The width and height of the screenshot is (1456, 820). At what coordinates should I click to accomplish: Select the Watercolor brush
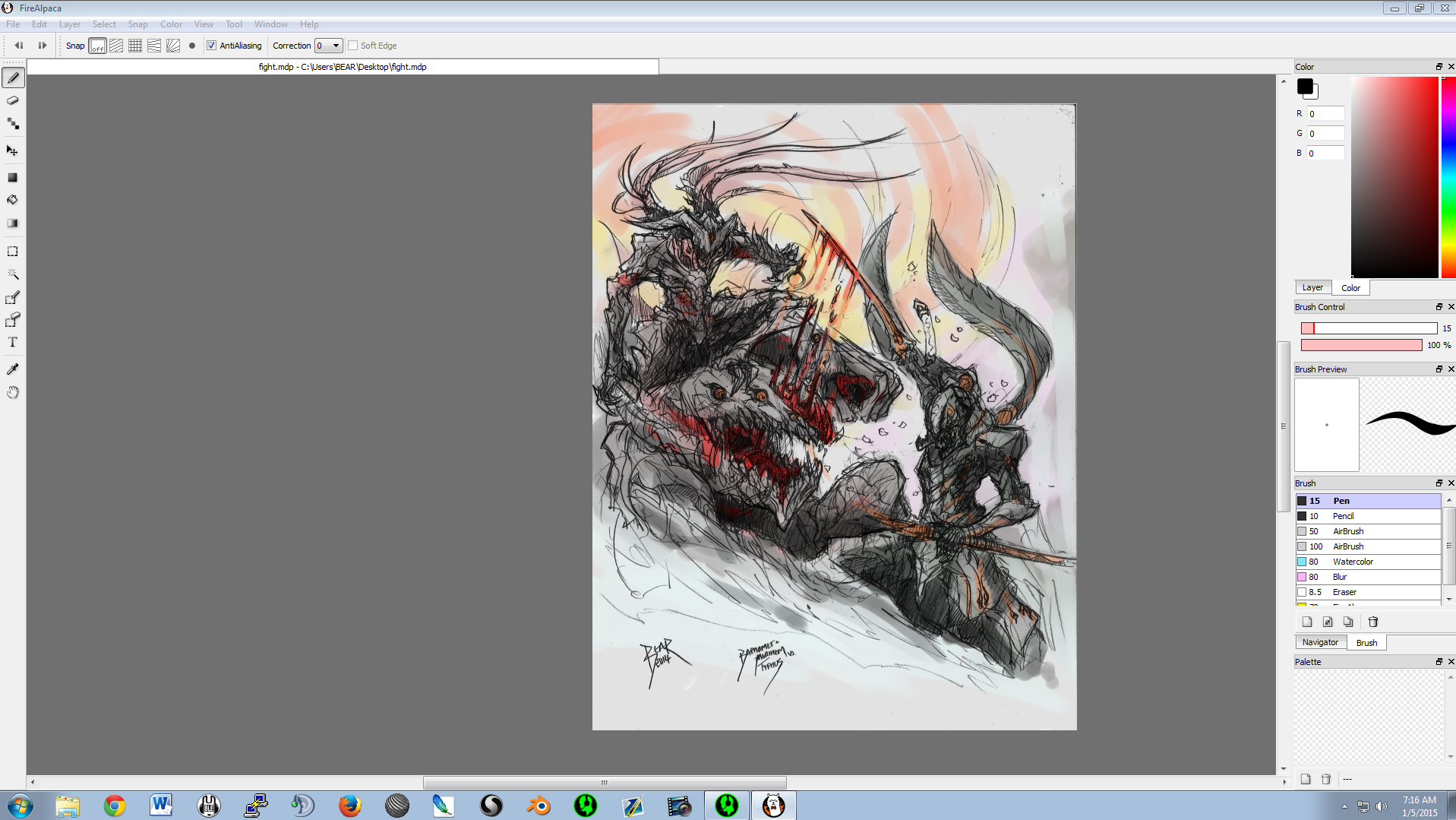pyautogui.click(x=1368, y=562)
